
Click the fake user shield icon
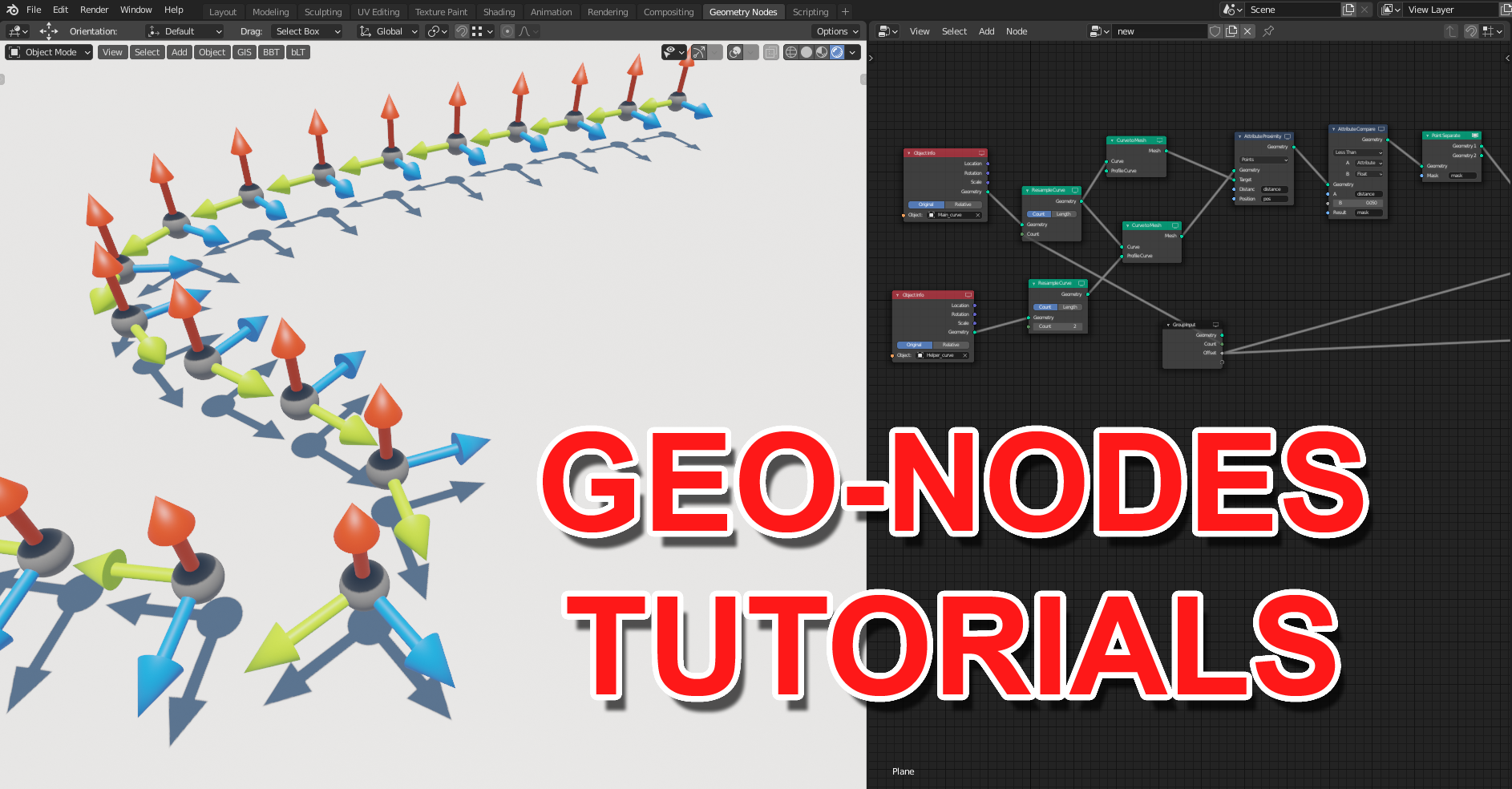point(1215,31)
